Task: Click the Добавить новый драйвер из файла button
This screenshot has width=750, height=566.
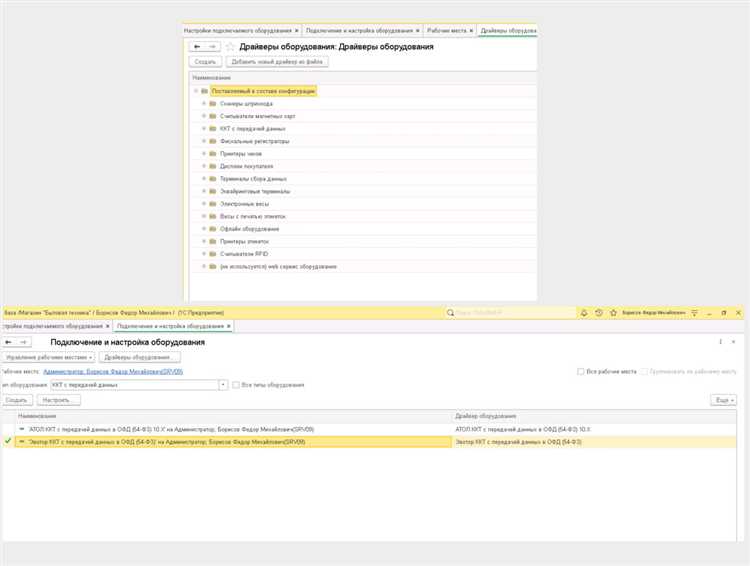Action: pyautogui.click(x=277, y=62)
